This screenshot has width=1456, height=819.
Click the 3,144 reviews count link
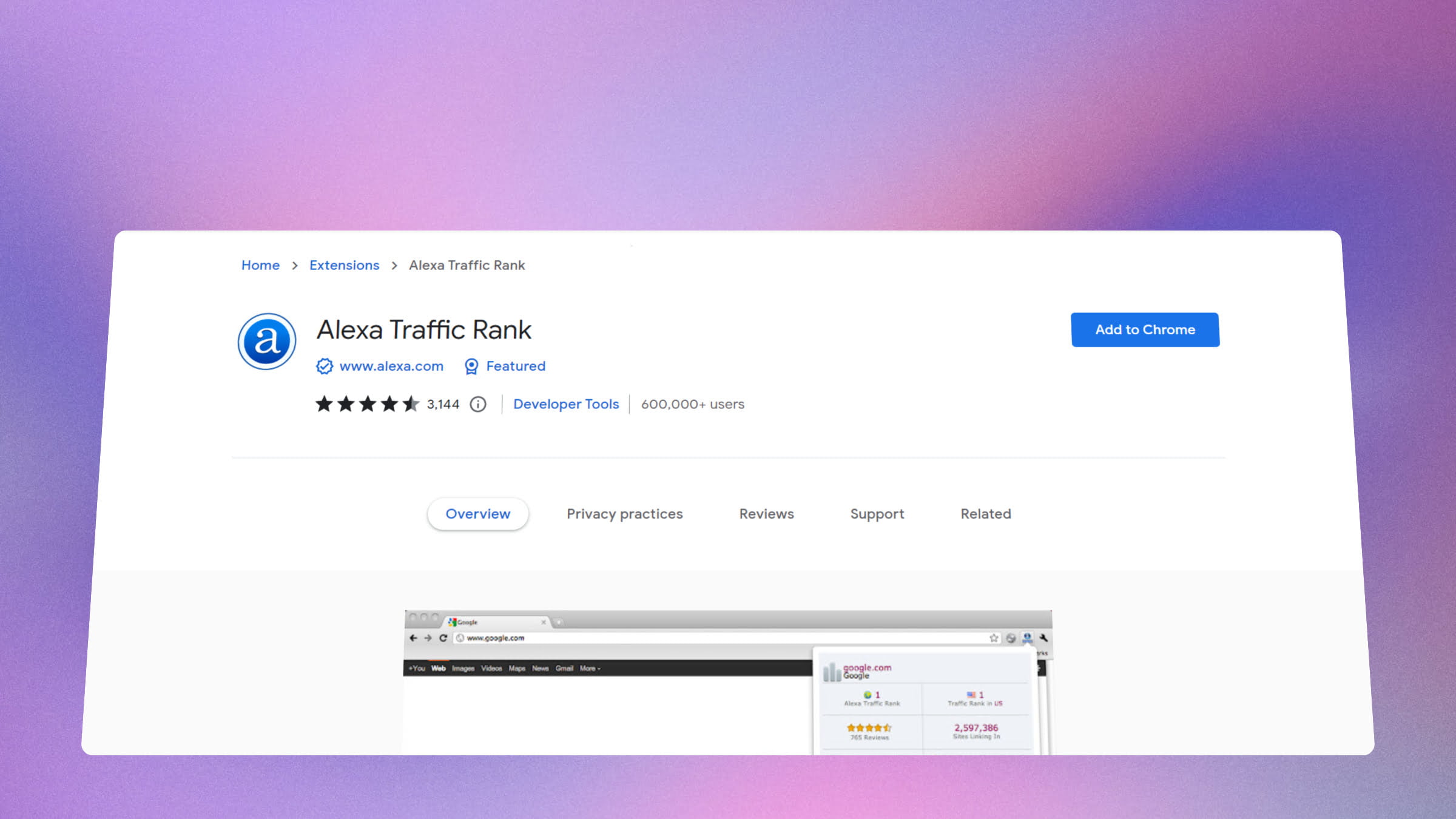443,404
